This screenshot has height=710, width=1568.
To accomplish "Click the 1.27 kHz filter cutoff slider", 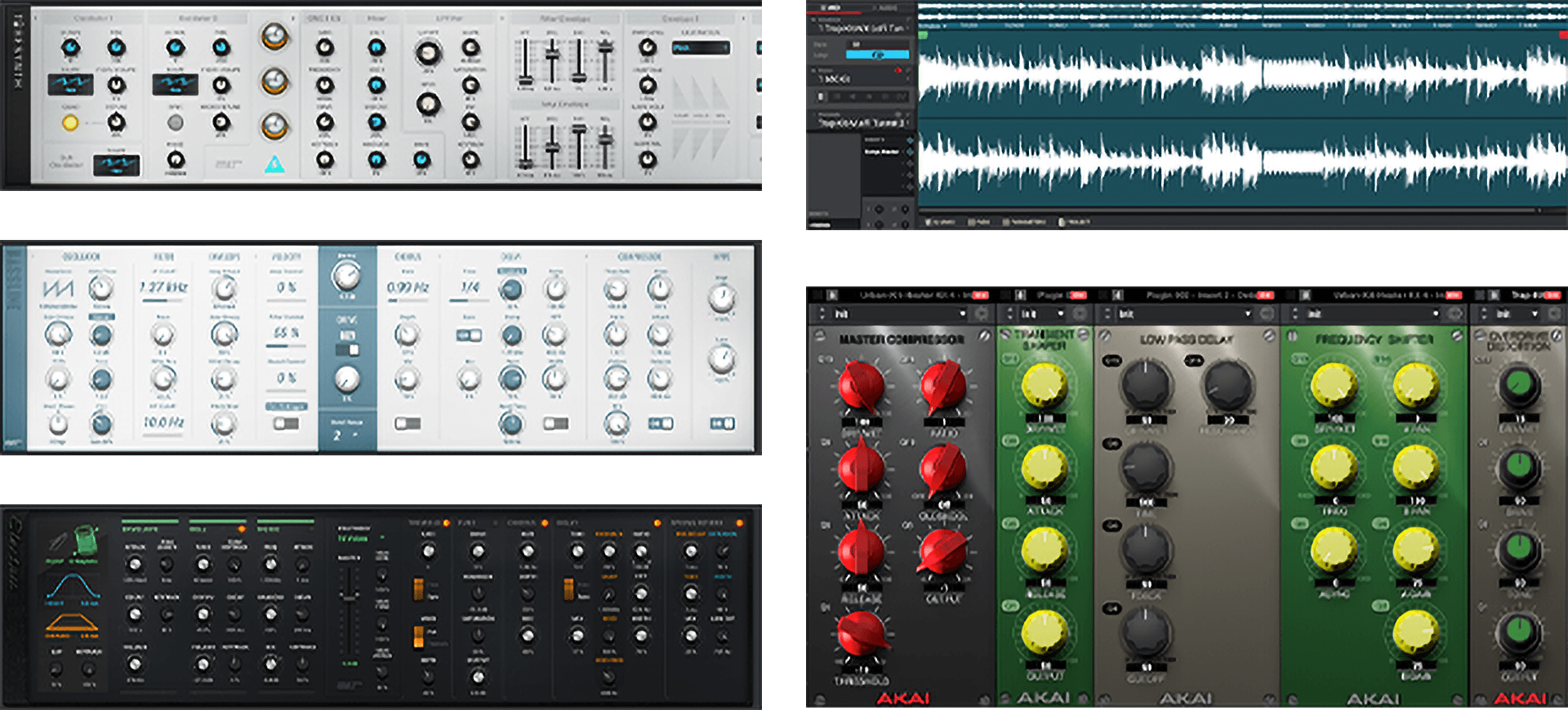I will pyautogui.click(x=163, y=300).
